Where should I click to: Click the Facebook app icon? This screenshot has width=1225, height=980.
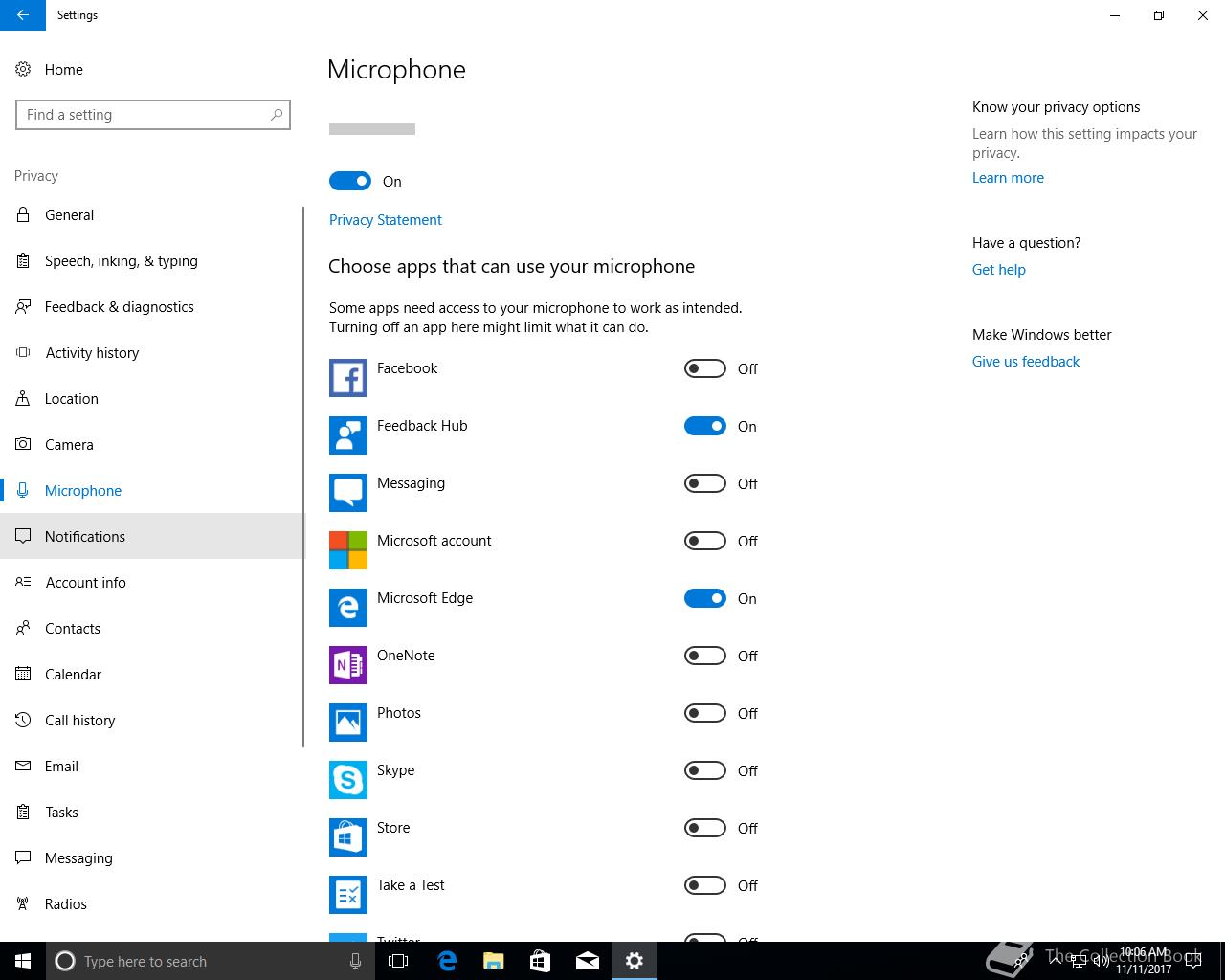click(348, 378)
